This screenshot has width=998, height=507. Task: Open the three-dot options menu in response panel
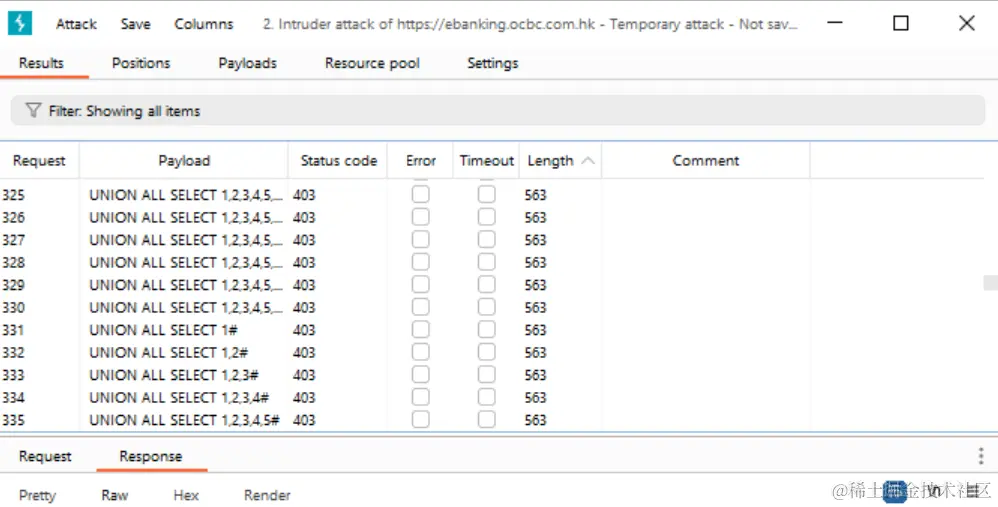pyautogui.click(x=981, y=456)
